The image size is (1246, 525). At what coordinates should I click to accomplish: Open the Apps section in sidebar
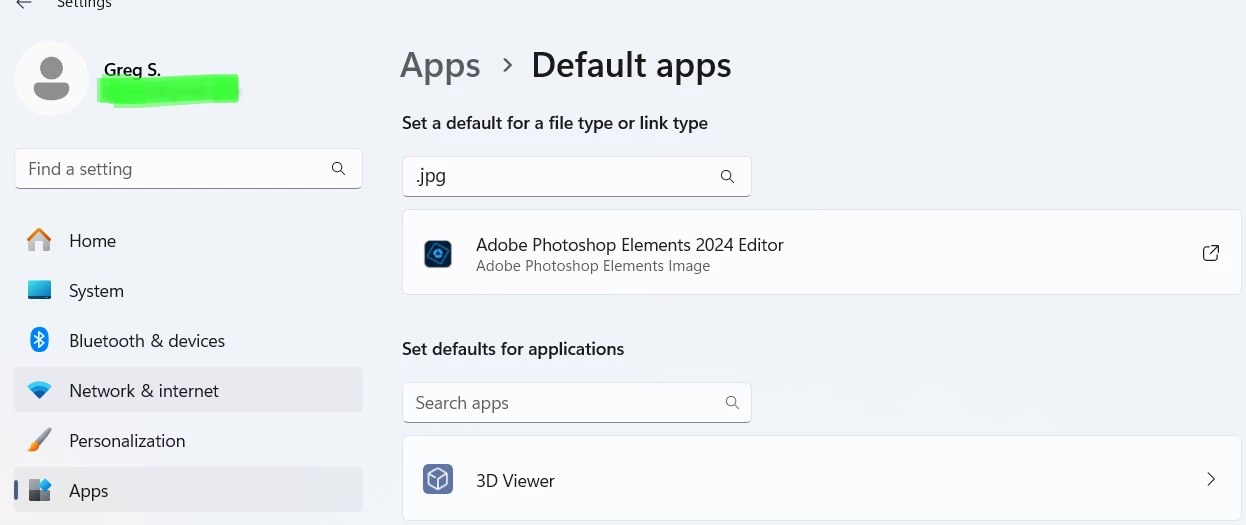click(x=88, y=491)
